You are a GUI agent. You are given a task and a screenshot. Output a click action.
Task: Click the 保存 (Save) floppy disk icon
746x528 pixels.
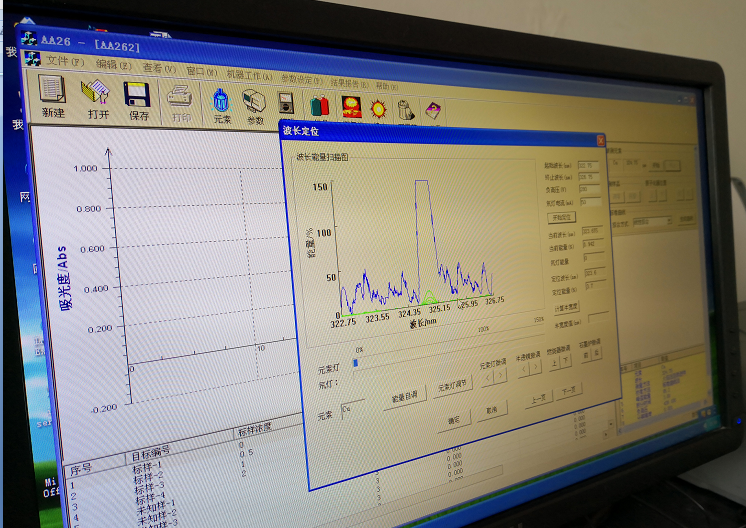tap(137, 94)
